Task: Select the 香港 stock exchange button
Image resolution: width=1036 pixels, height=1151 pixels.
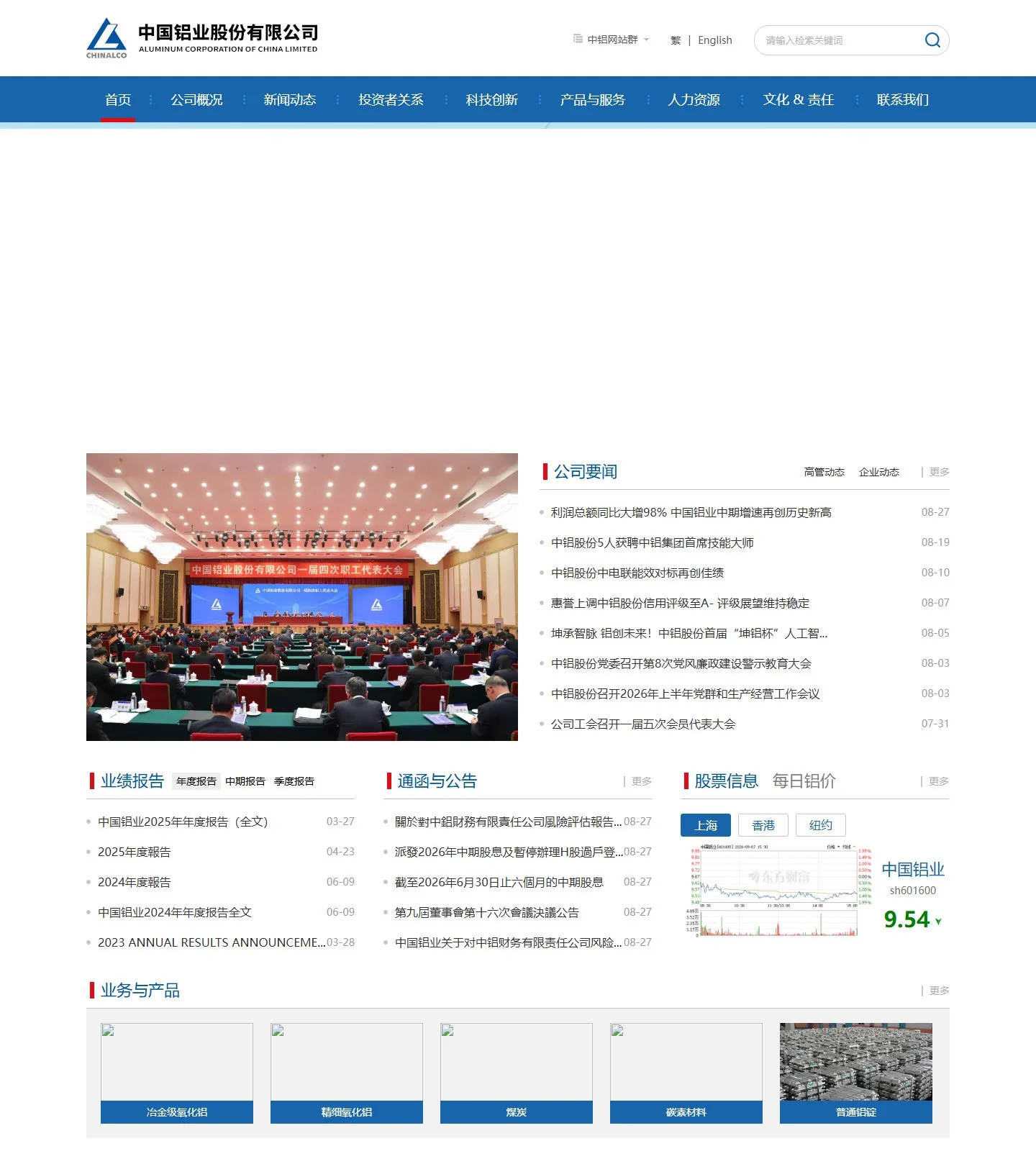Action: (763, 825)
